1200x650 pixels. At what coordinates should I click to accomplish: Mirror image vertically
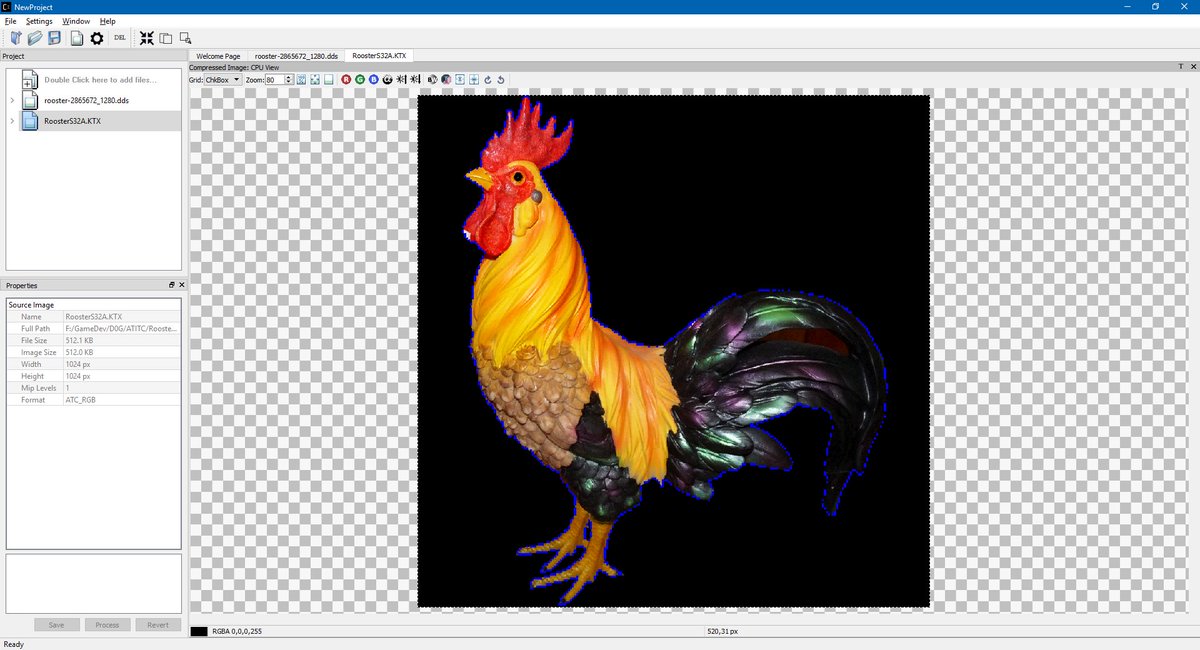point(474,79)
